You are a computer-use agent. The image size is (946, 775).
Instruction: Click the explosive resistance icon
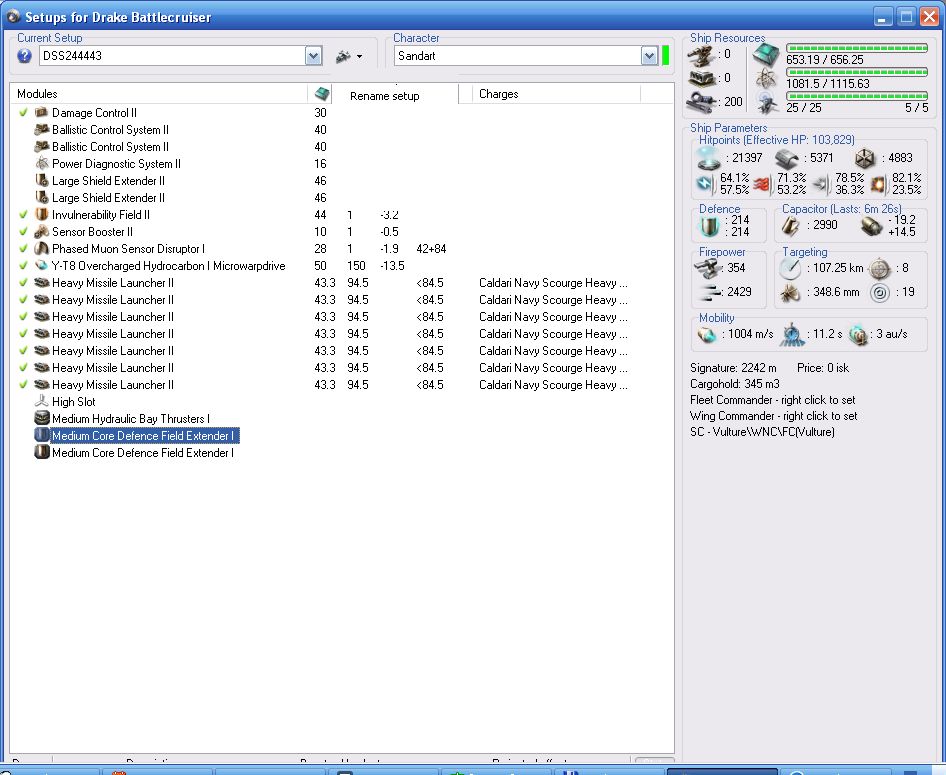coord(878,184)
